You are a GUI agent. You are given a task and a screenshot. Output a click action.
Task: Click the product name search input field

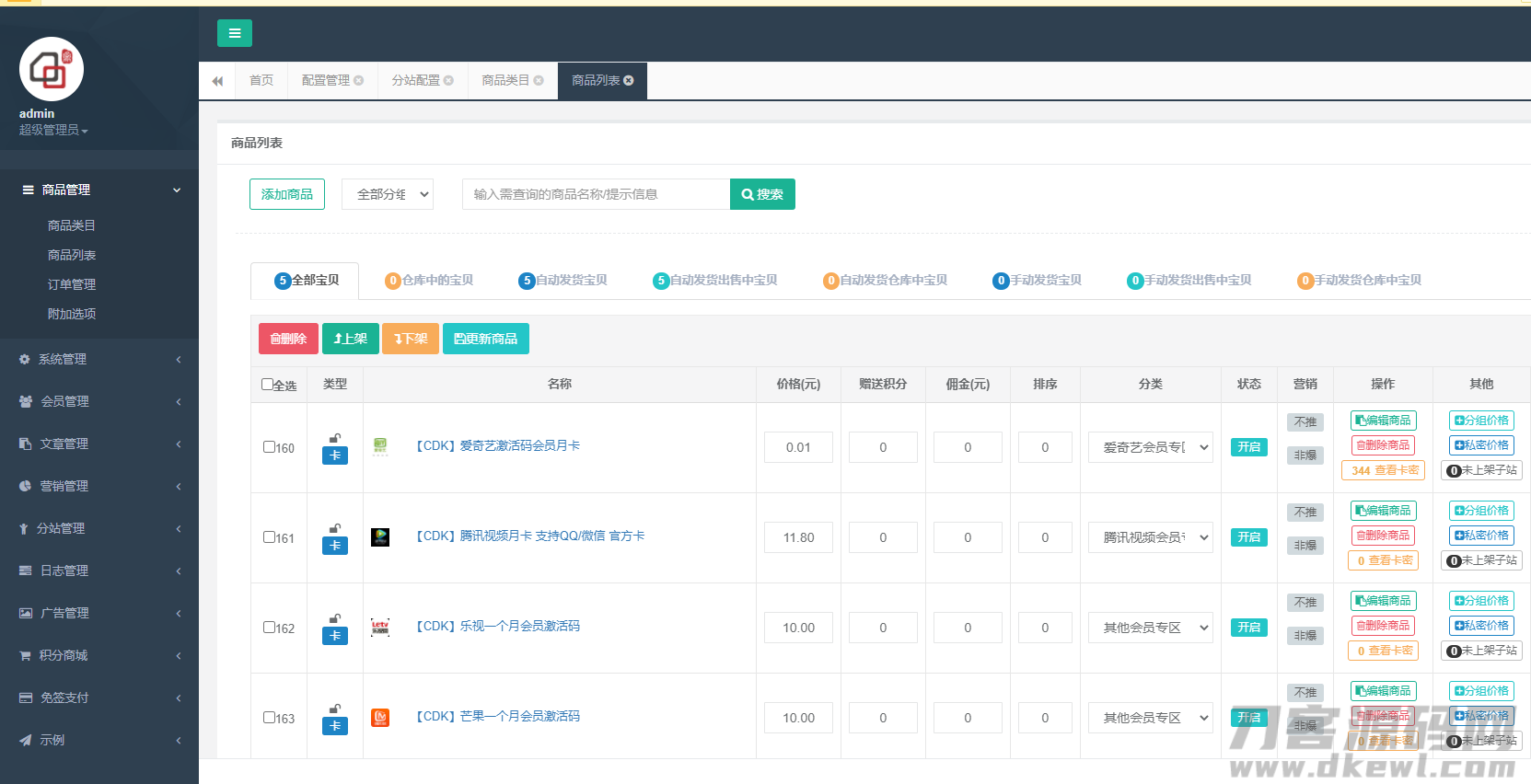coord(596,194)
